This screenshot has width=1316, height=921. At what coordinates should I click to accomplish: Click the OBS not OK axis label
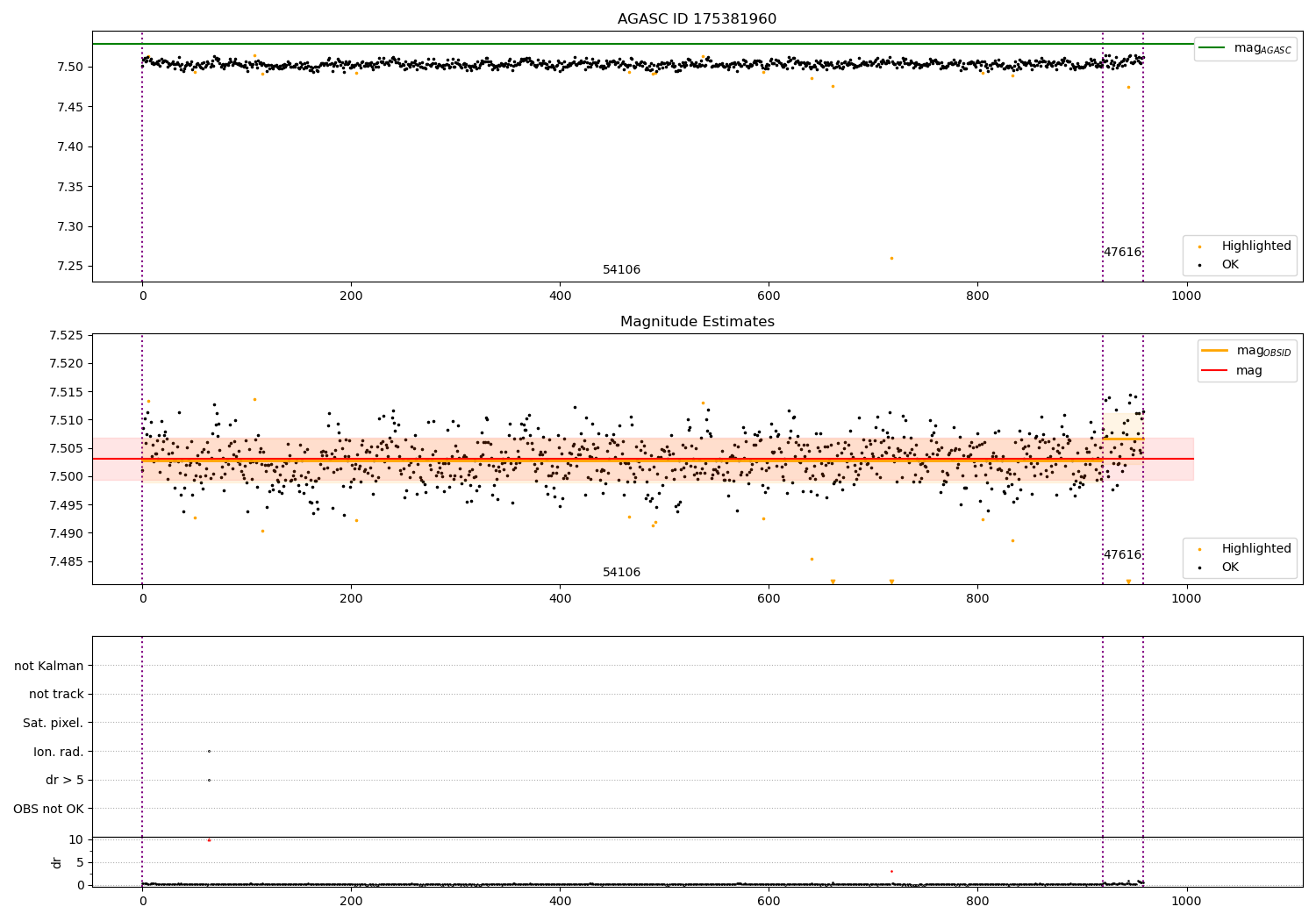48,809
